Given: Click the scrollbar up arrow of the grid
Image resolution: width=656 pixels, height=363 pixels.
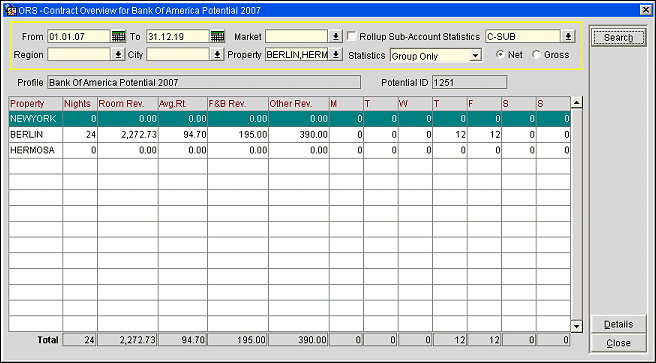Looking at the screenshot, I should [577, 102].
